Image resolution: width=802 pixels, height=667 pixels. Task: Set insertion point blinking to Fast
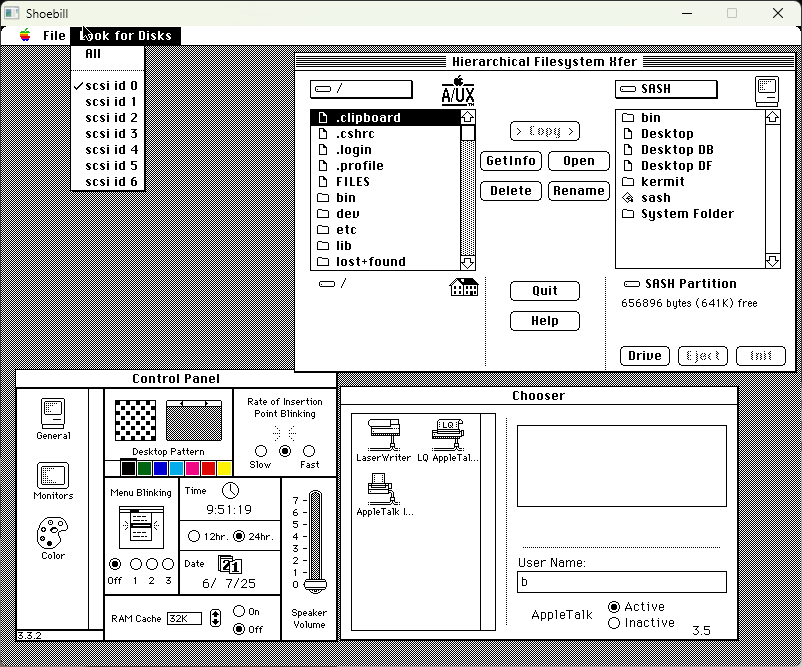pos(309,451)
